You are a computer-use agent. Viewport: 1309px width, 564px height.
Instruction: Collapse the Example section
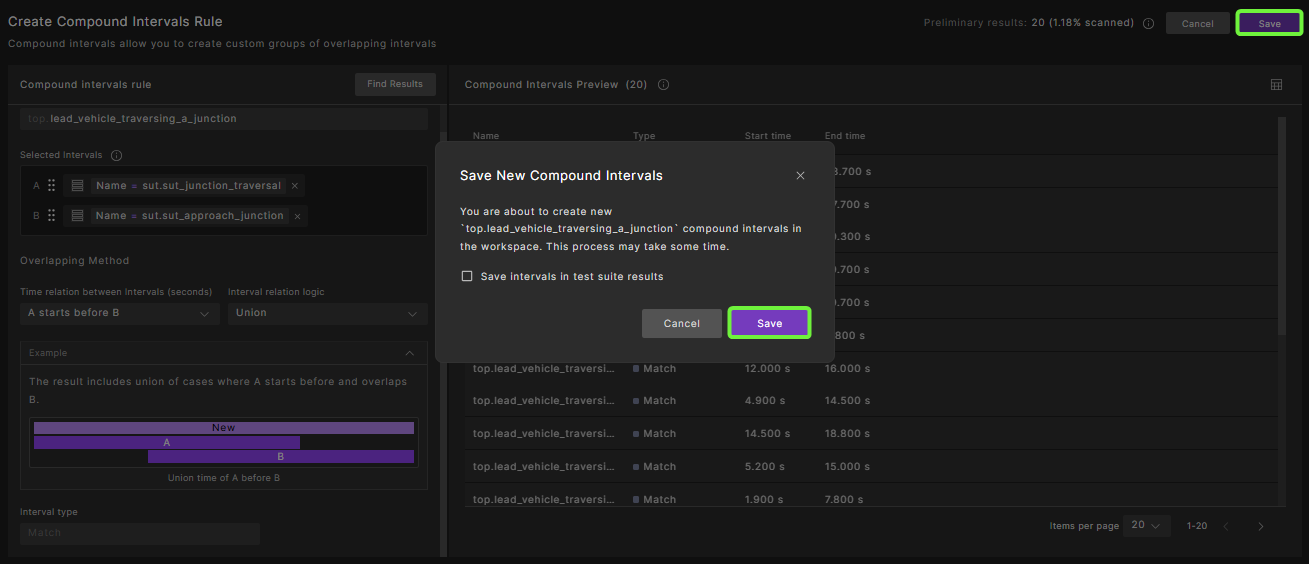(409, 353)
